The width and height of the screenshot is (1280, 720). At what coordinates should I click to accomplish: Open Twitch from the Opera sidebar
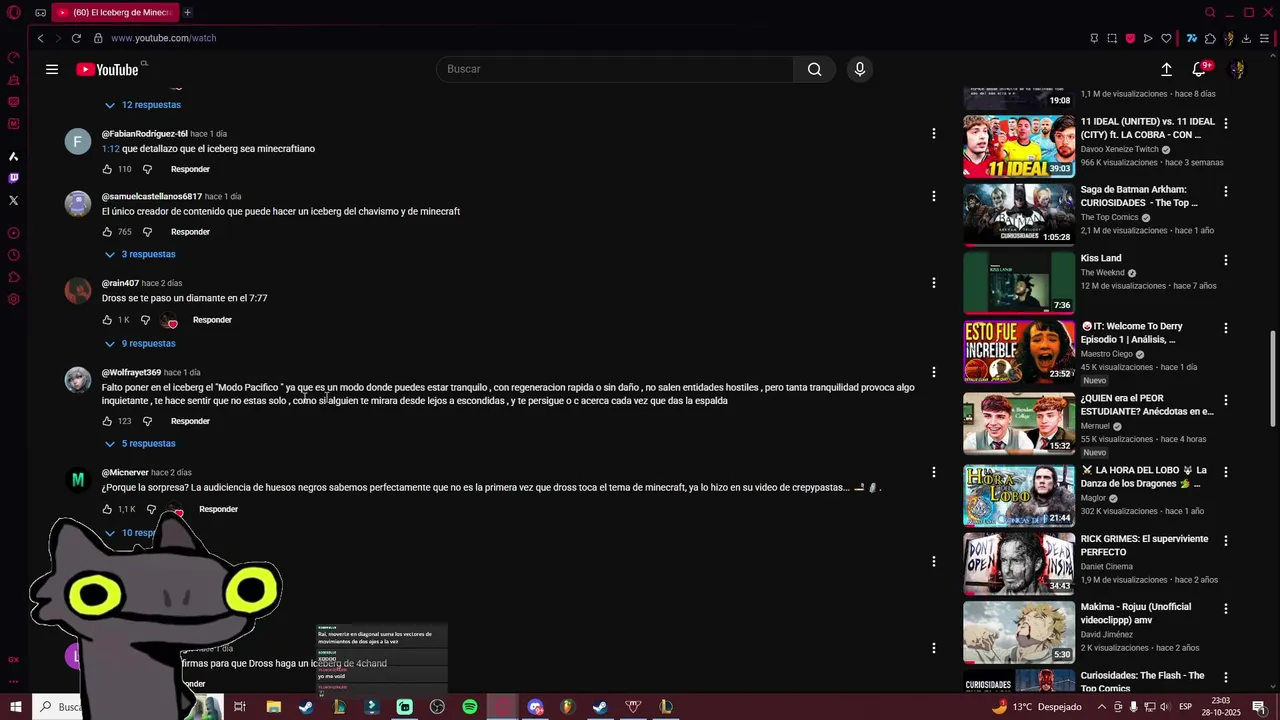[x=13, y=178]
